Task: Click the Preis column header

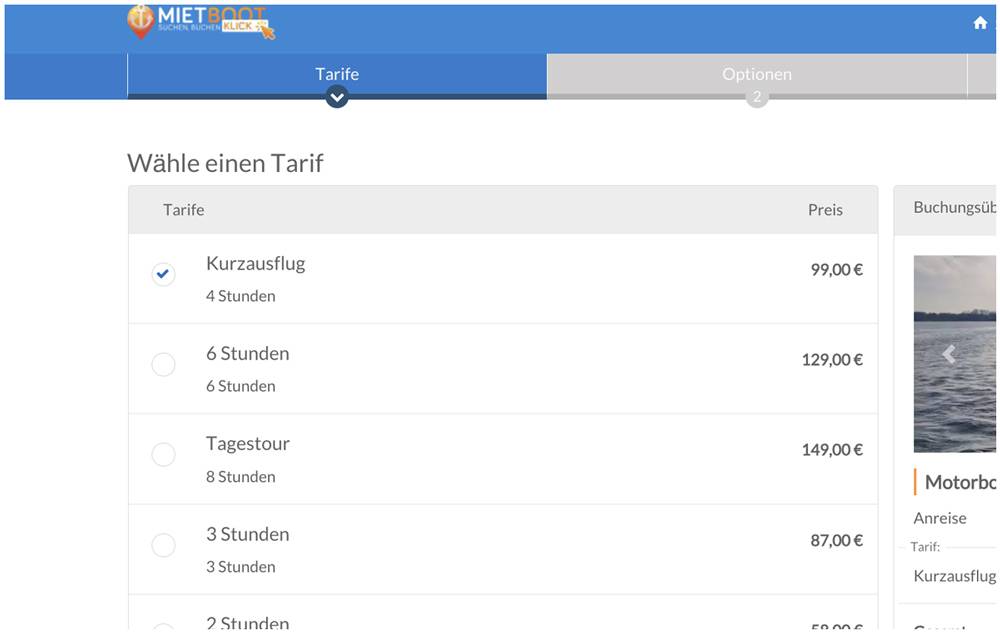Action: (x=825, y=210)
